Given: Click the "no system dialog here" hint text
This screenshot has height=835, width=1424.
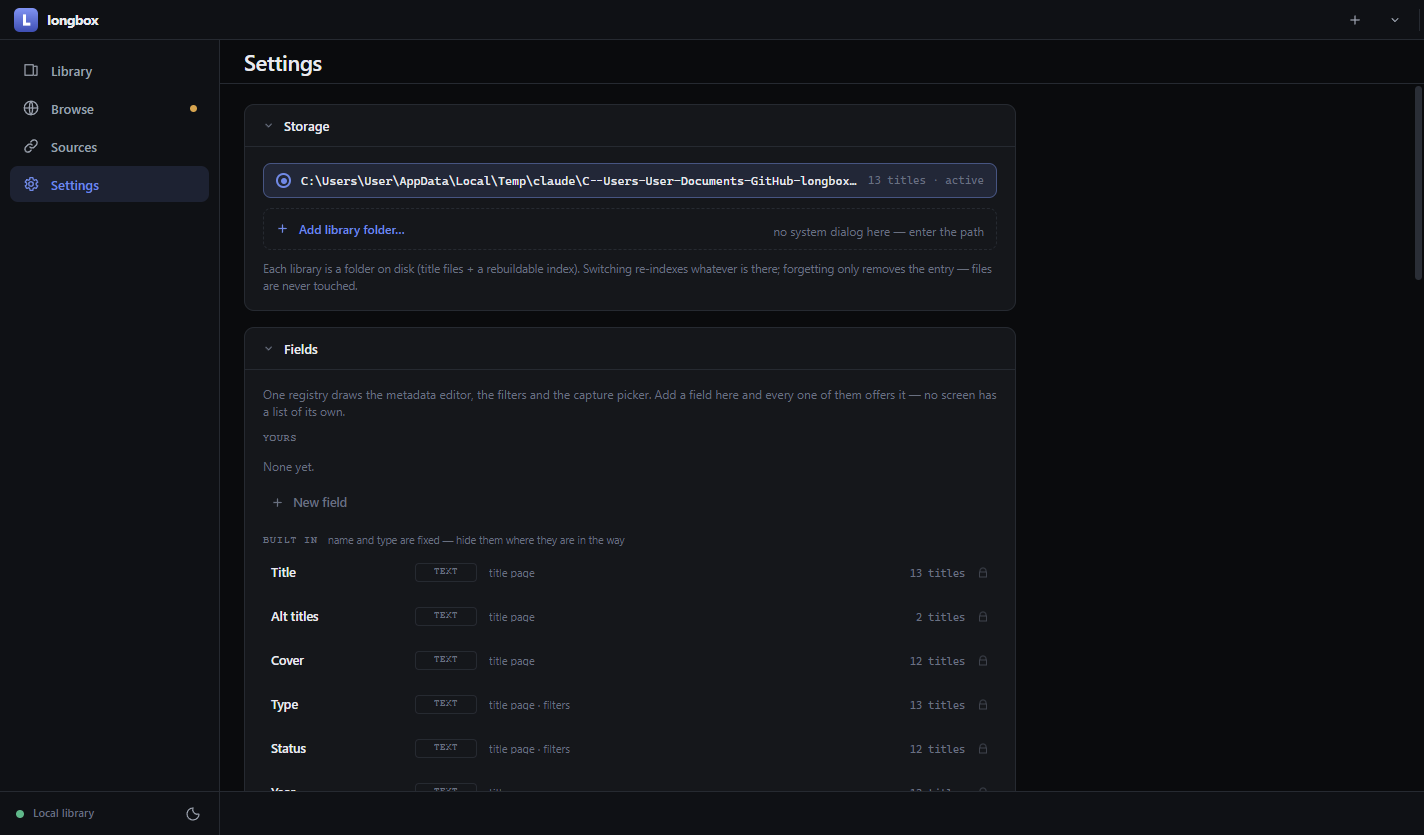Looking at the screenshot, I should (x=879, y=232).
